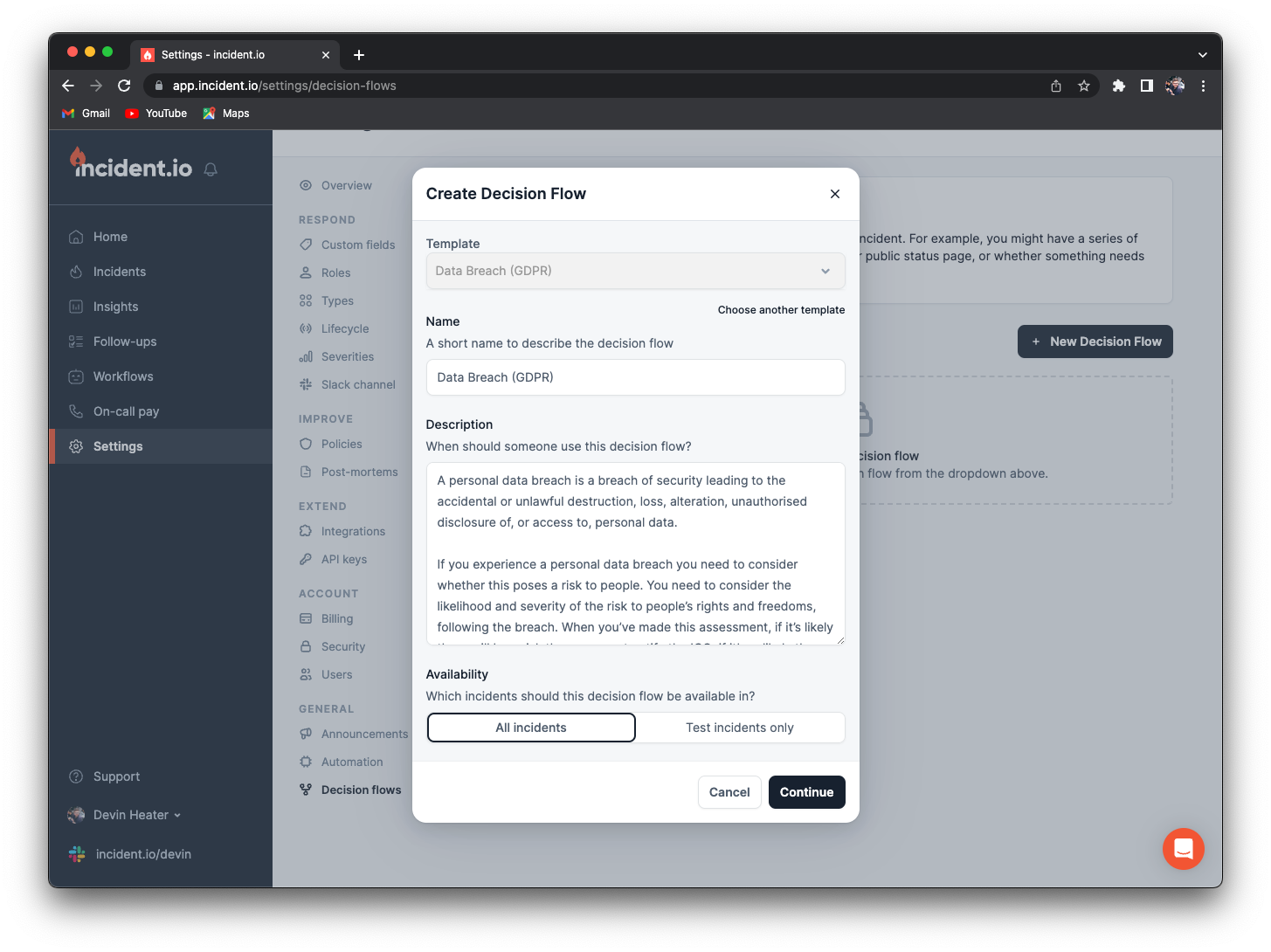Viewport: 1271px width, 952px height.
Task: Select Test incidents only option
Action: pos(740,728)
